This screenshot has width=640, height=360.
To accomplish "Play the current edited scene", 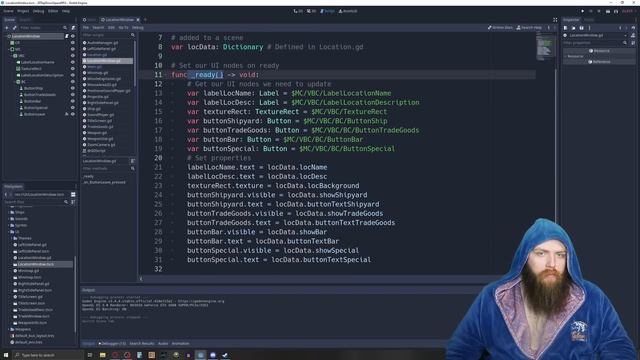I will (608, 11).
